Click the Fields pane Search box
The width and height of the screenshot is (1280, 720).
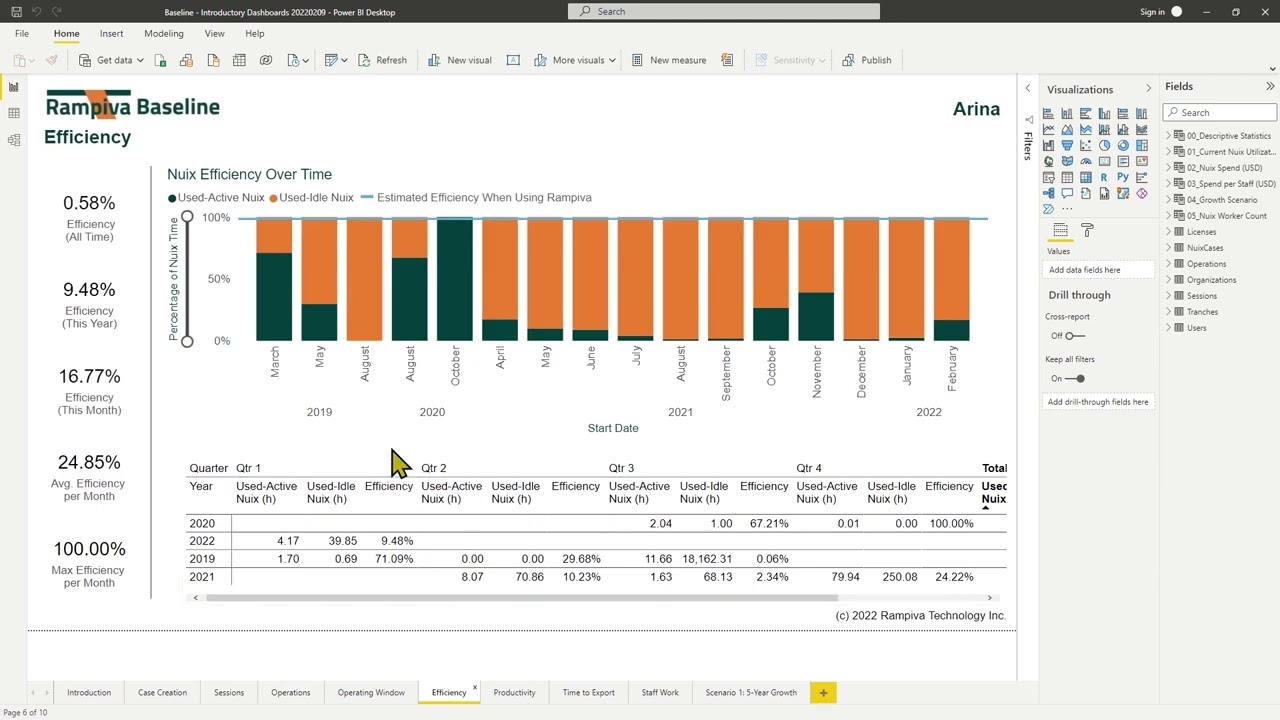point(1220,112)
